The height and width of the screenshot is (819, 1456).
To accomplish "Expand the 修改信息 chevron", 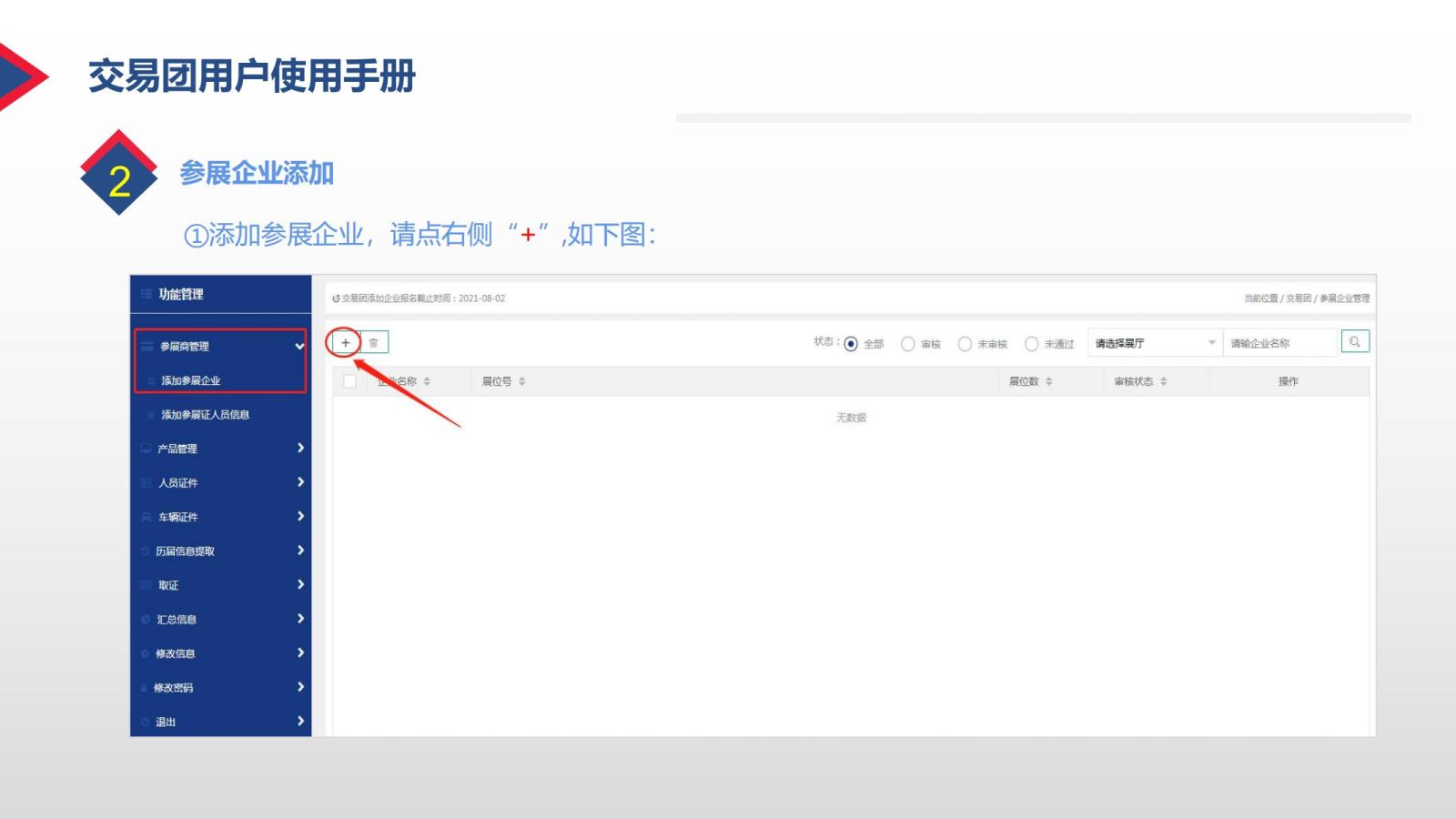I will pos(300,652).
